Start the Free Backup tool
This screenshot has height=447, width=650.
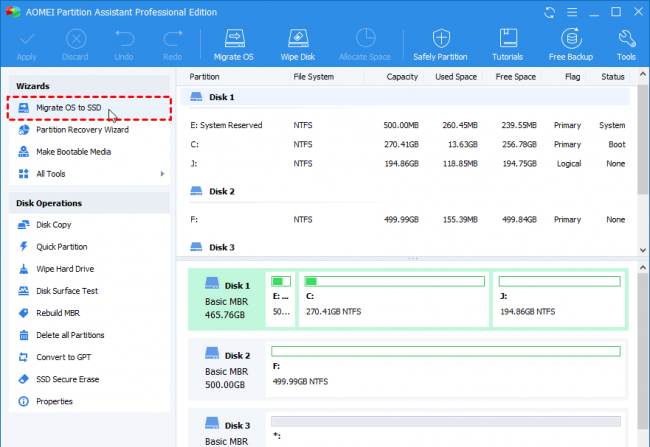click(571, 44)
